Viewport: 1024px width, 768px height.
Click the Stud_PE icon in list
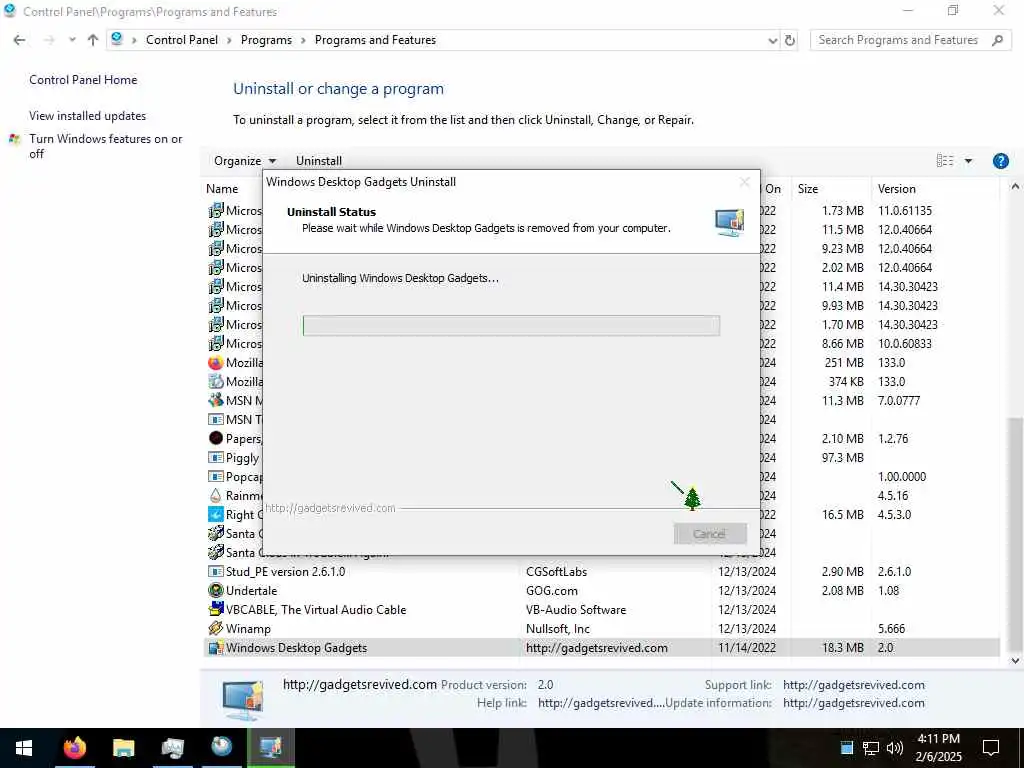[216, 571]
